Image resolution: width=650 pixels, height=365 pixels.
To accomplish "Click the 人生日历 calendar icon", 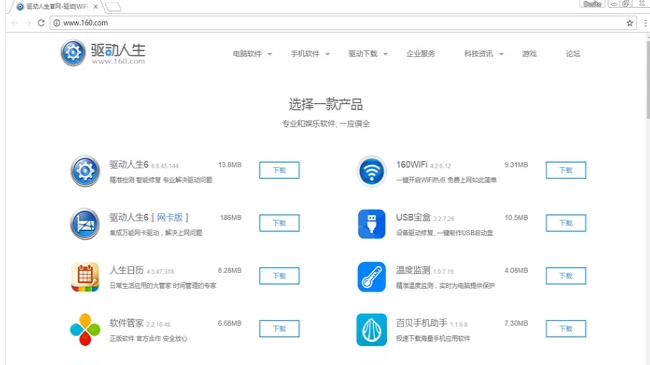I will pos(85,277).
